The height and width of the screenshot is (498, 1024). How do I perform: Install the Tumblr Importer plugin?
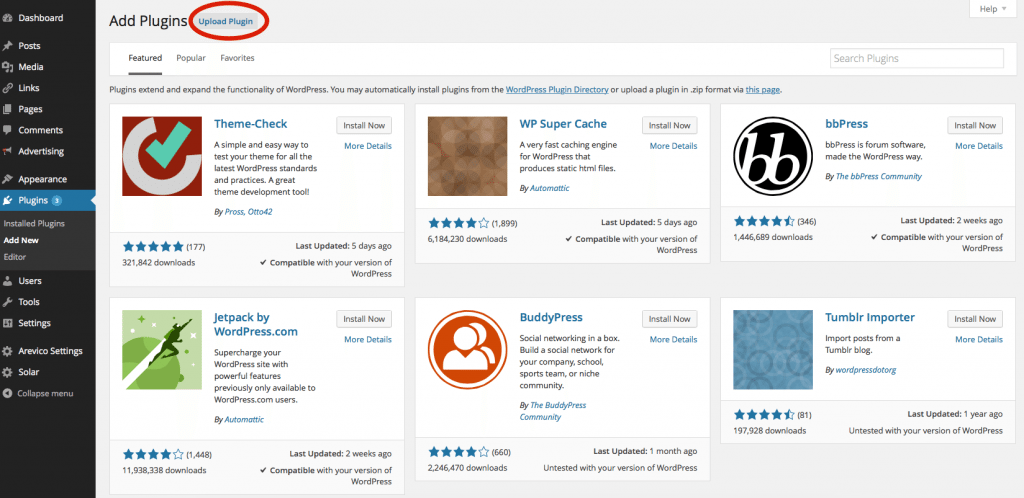click(x=975, y=319)
